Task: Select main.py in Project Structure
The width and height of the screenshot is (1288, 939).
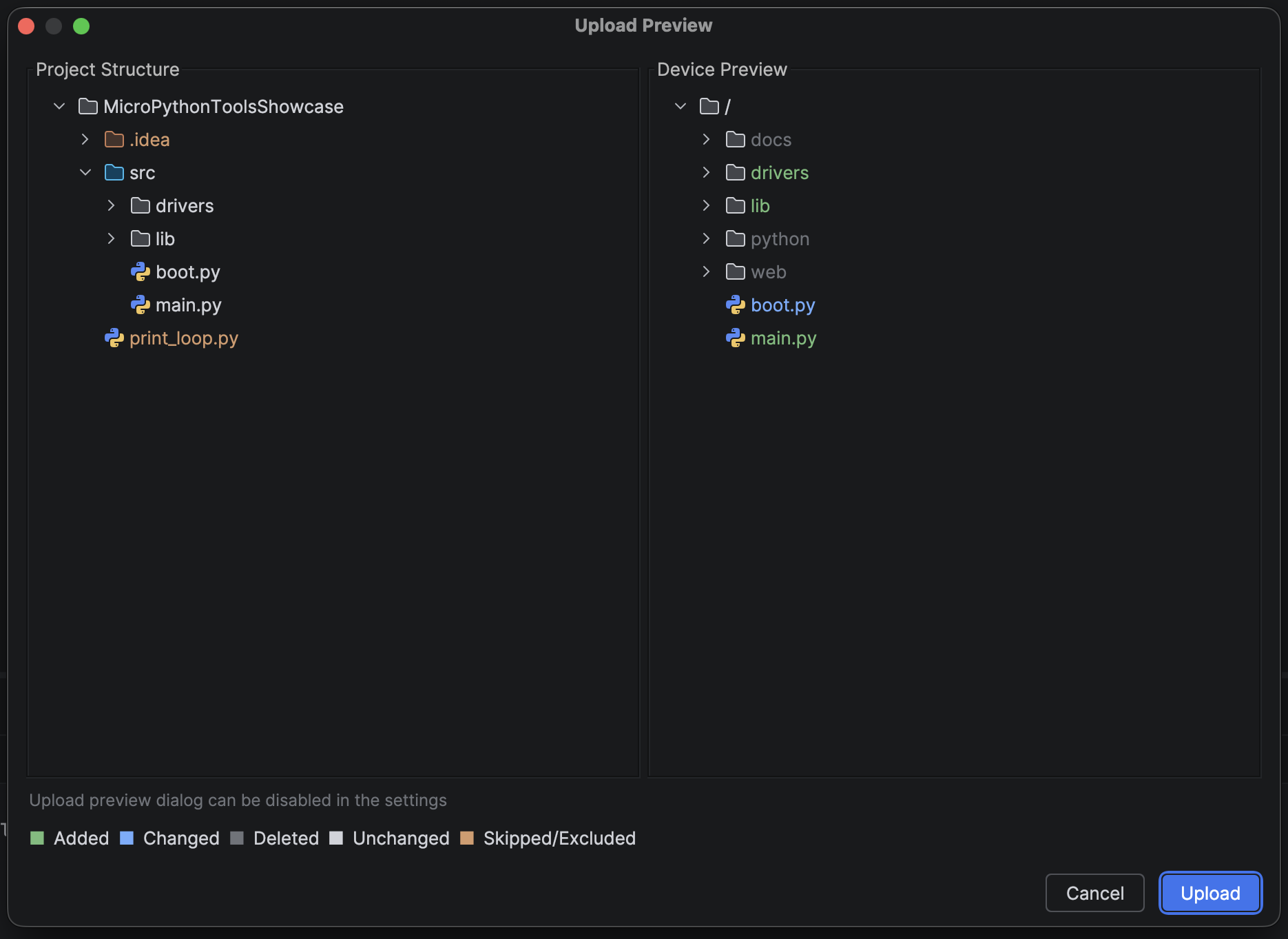Action: tap(189, 305)
